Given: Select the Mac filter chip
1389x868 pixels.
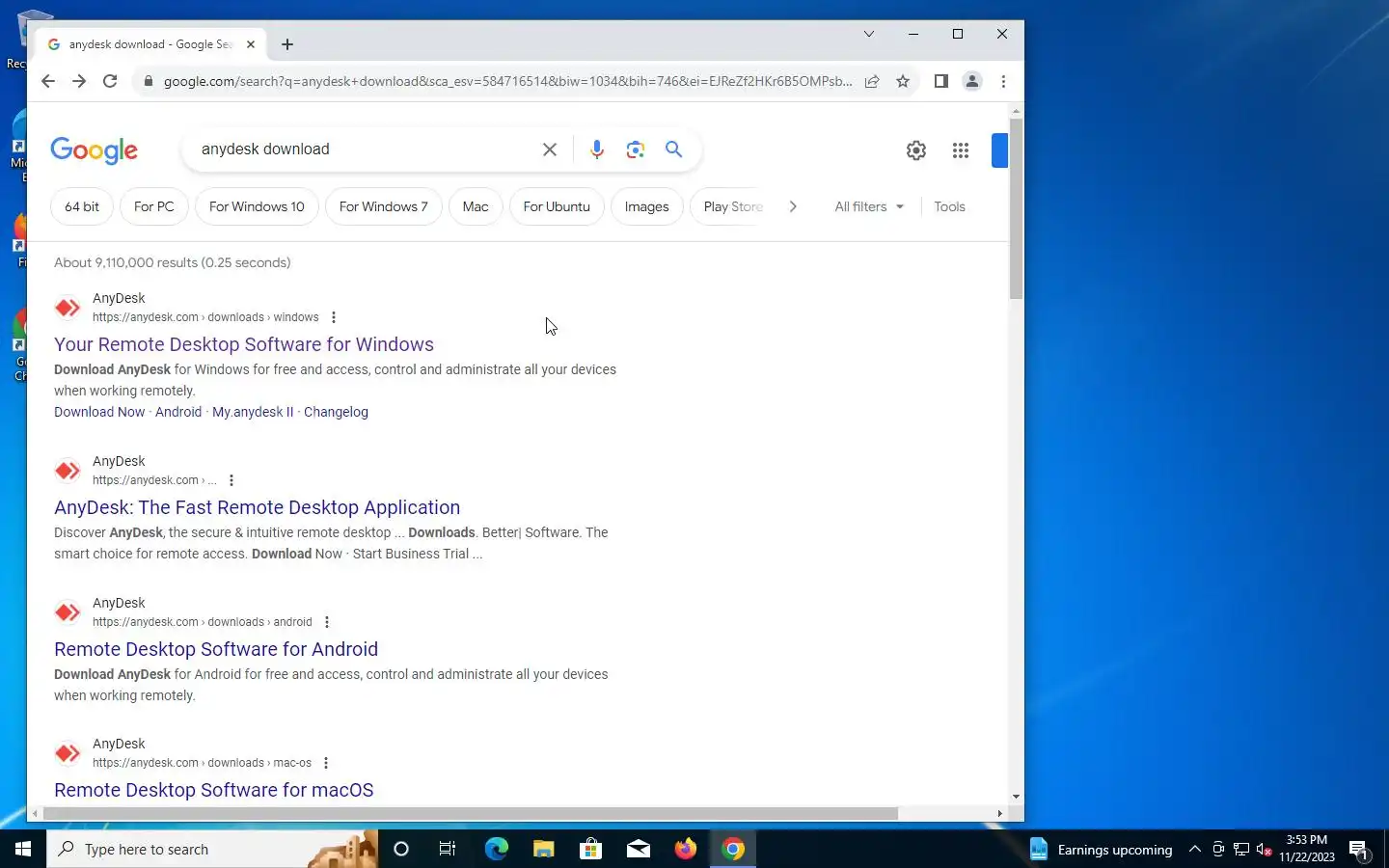Looking at the screenshot, I should click(476, 206).
